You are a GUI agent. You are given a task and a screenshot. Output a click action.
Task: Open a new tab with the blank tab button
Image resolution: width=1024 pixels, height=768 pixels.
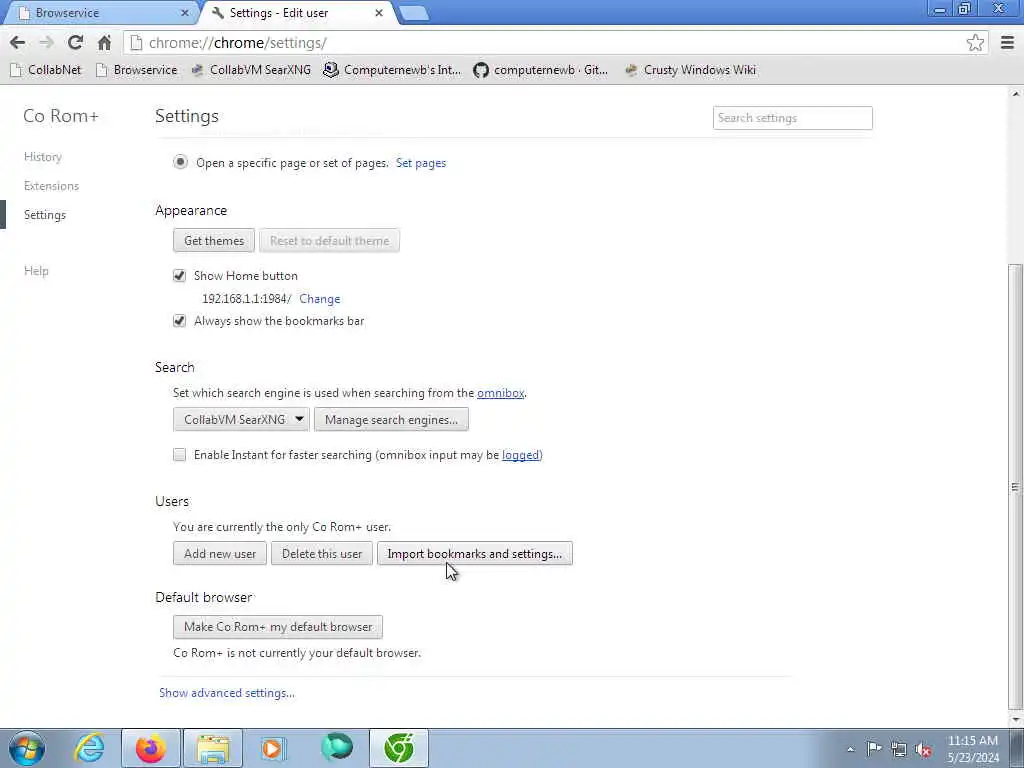413,12
